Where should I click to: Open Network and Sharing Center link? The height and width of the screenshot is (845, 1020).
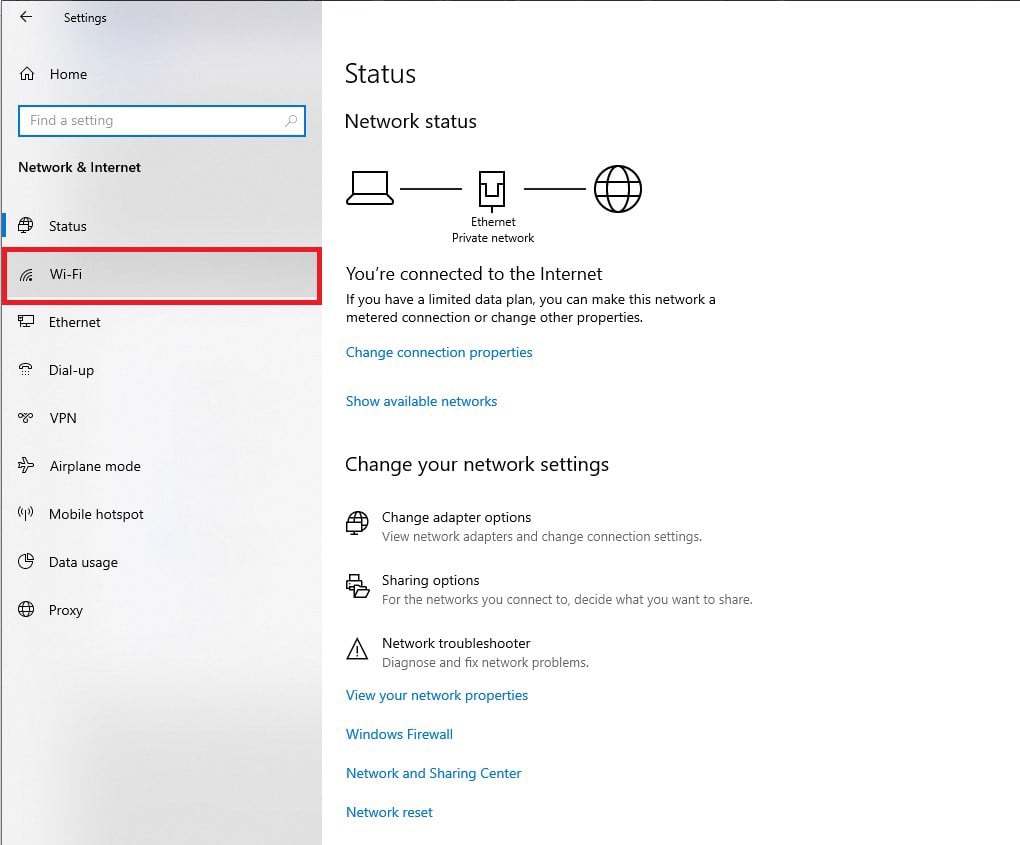point(433,773)
